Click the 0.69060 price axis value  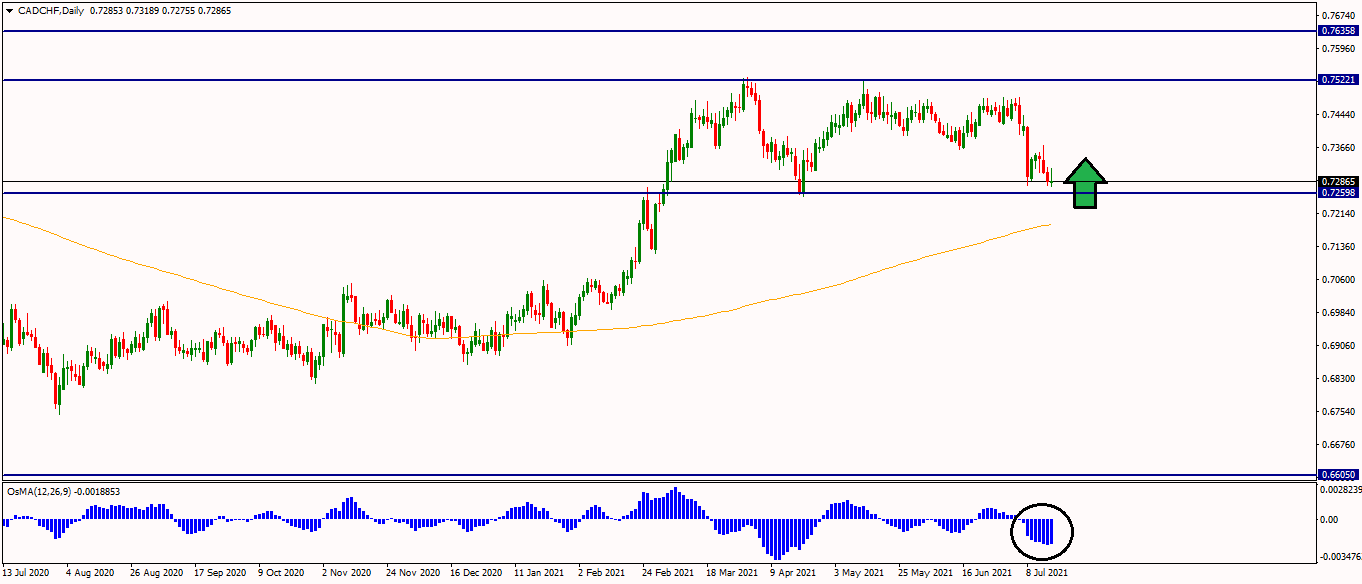click(1338, 346)
